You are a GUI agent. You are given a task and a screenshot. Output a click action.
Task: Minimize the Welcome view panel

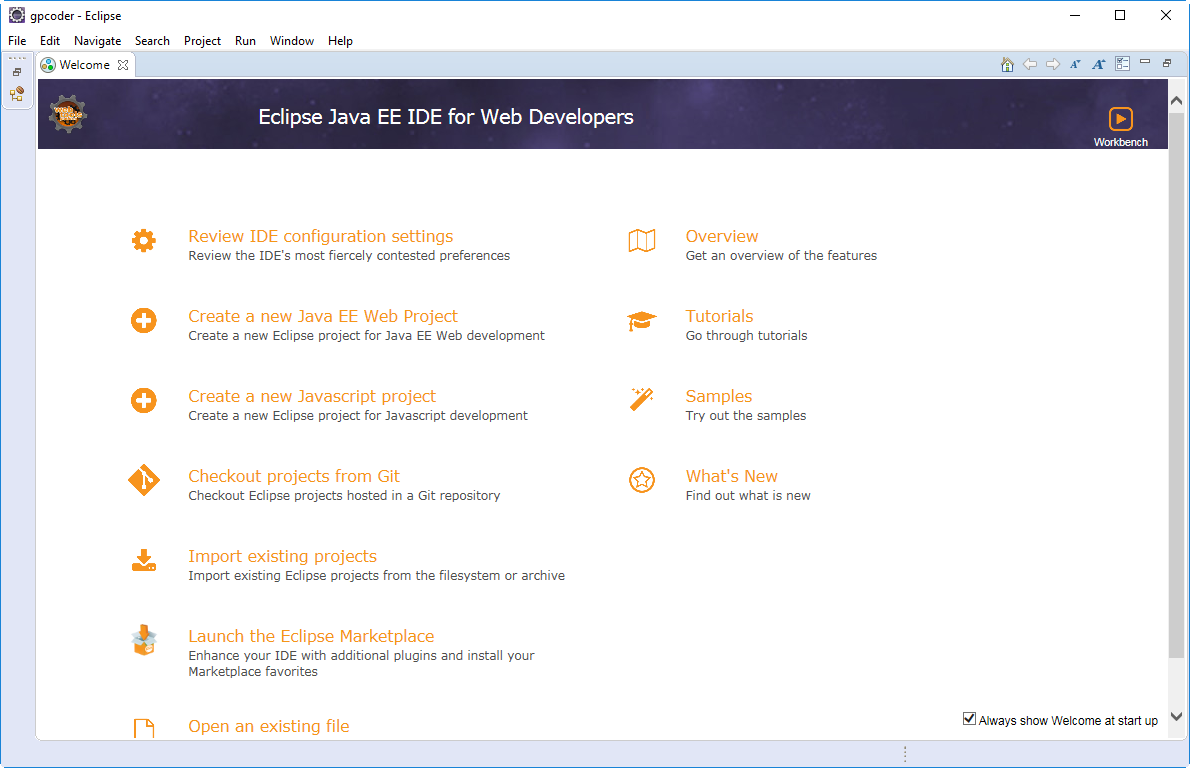[1145, 64]
